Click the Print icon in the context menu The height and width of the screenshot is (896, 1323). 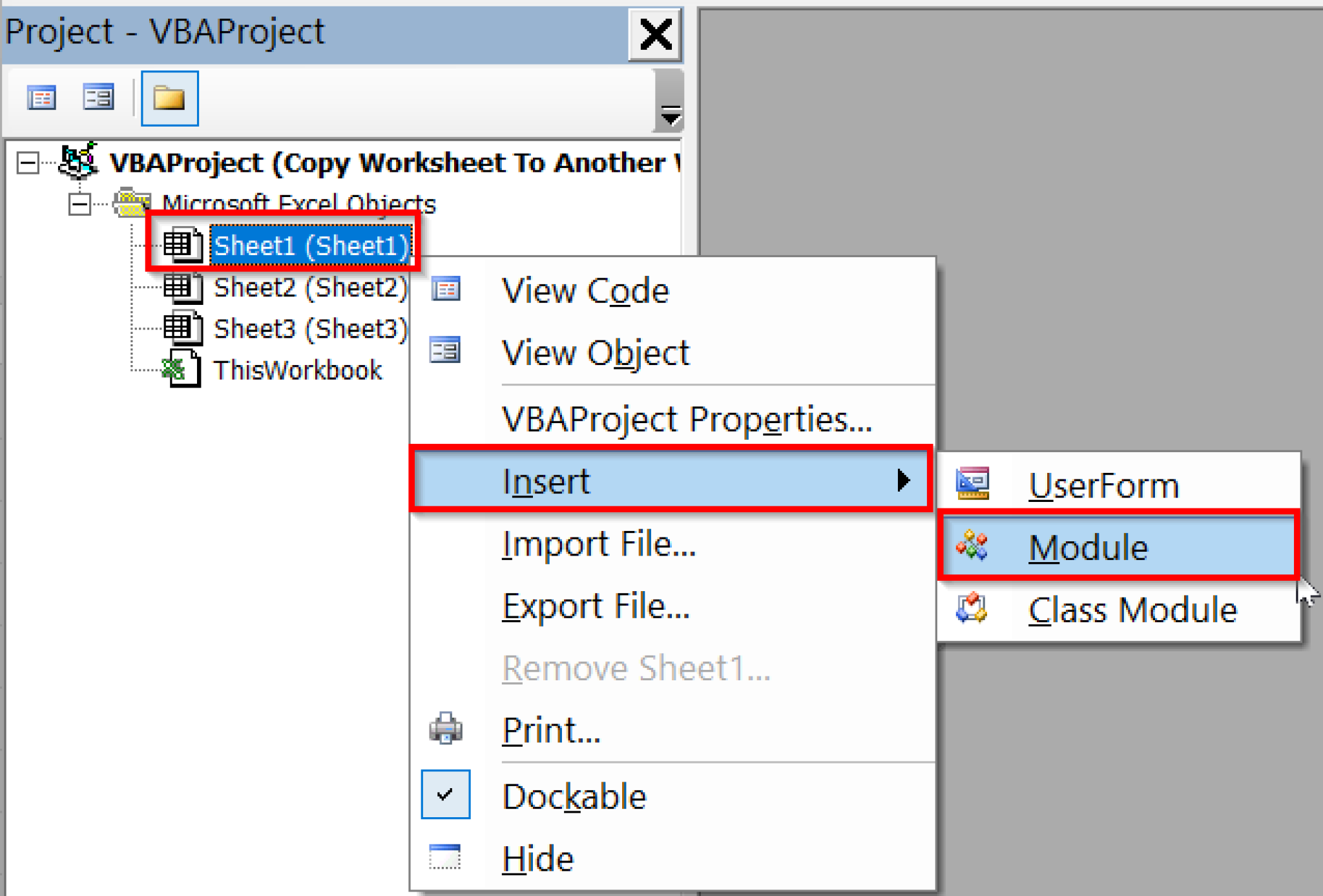(x=446, y=728)
